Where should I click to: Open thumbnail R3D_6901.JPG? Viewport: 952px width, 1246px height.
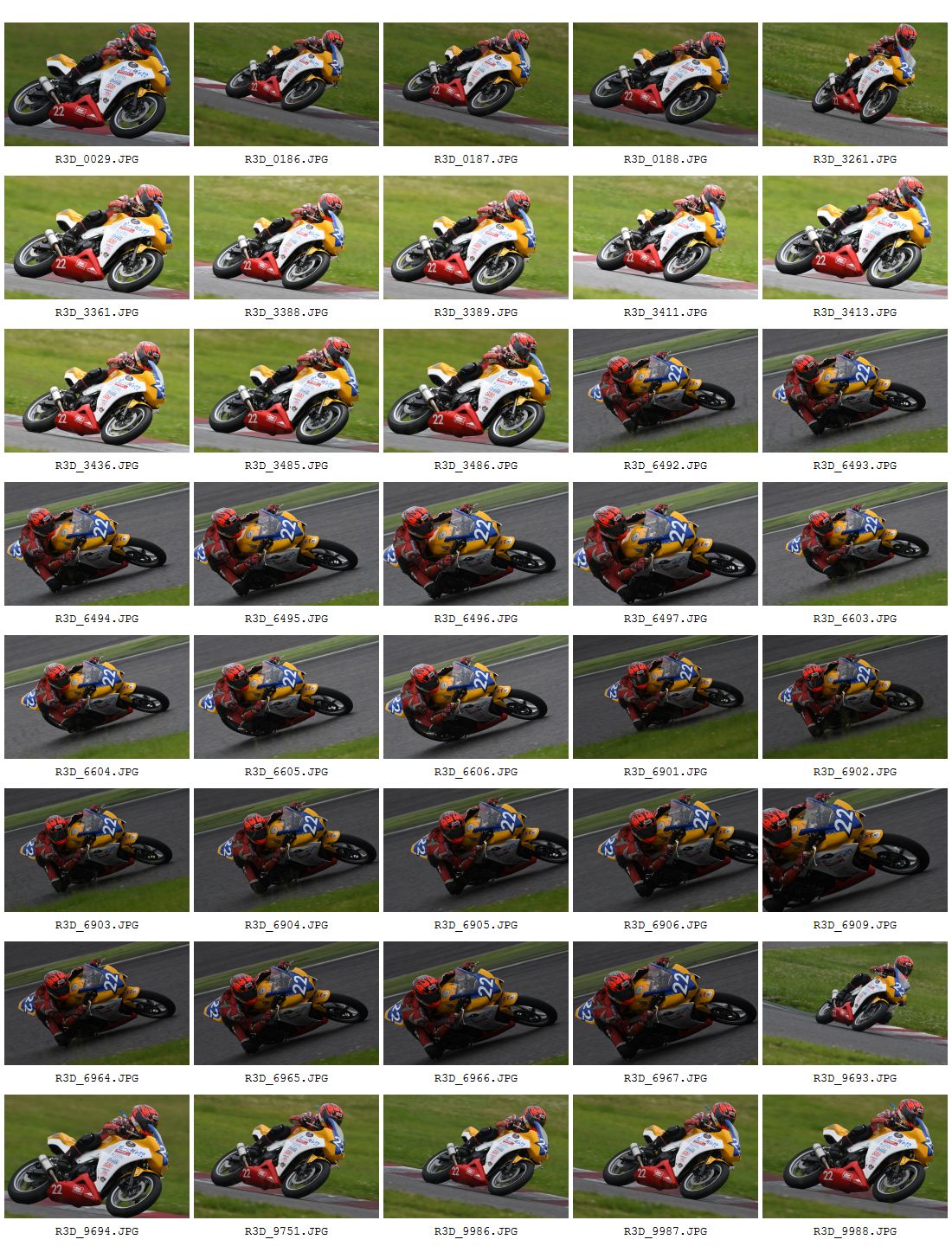click(x=666, y=697)
